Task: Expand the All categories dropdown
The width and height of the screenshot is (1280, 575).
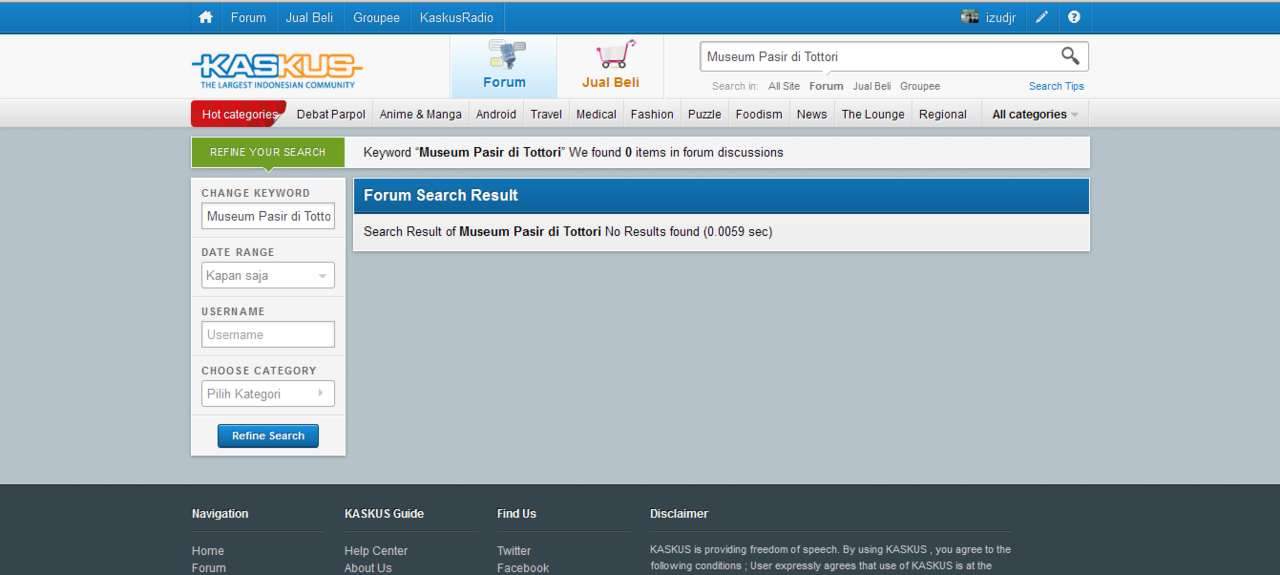Action: (x=1035, y=114)
